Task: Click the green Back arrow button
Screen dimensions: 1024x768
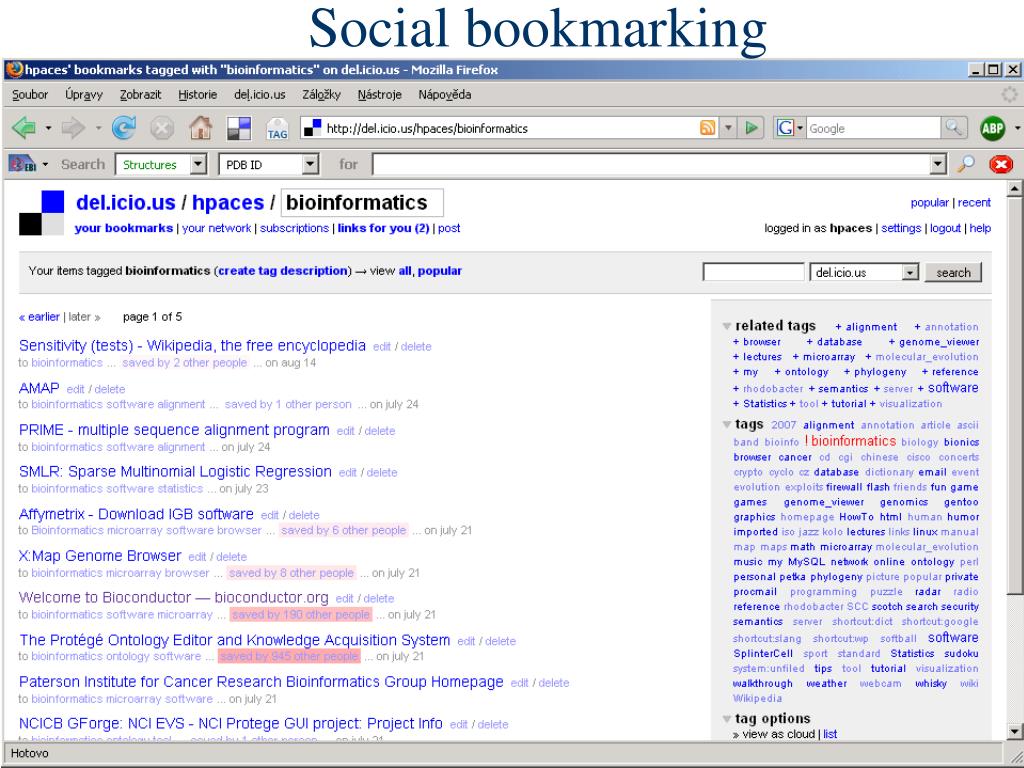Action: pos(24,128)
